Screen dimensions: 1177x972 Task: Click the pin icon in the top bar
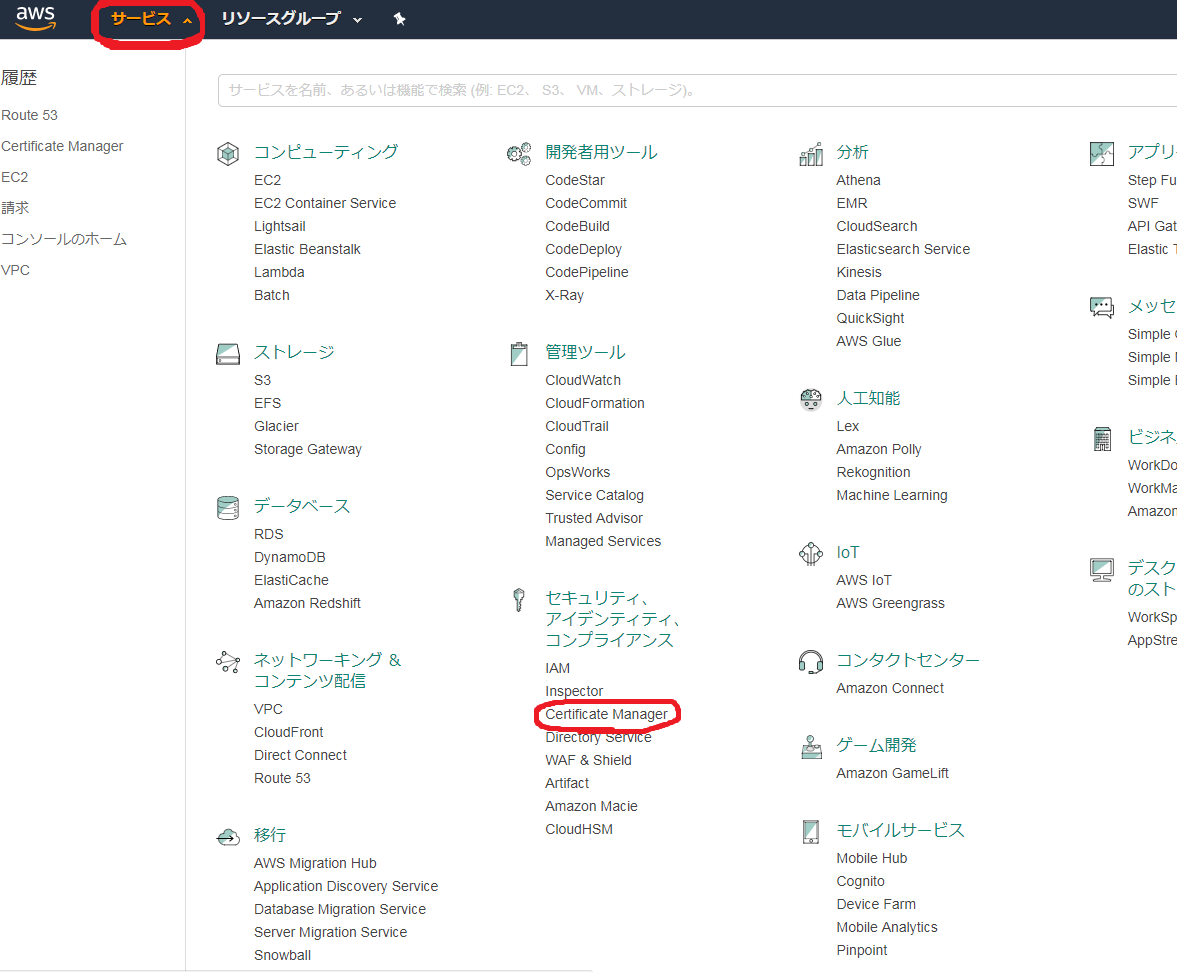tap(399, 19)
